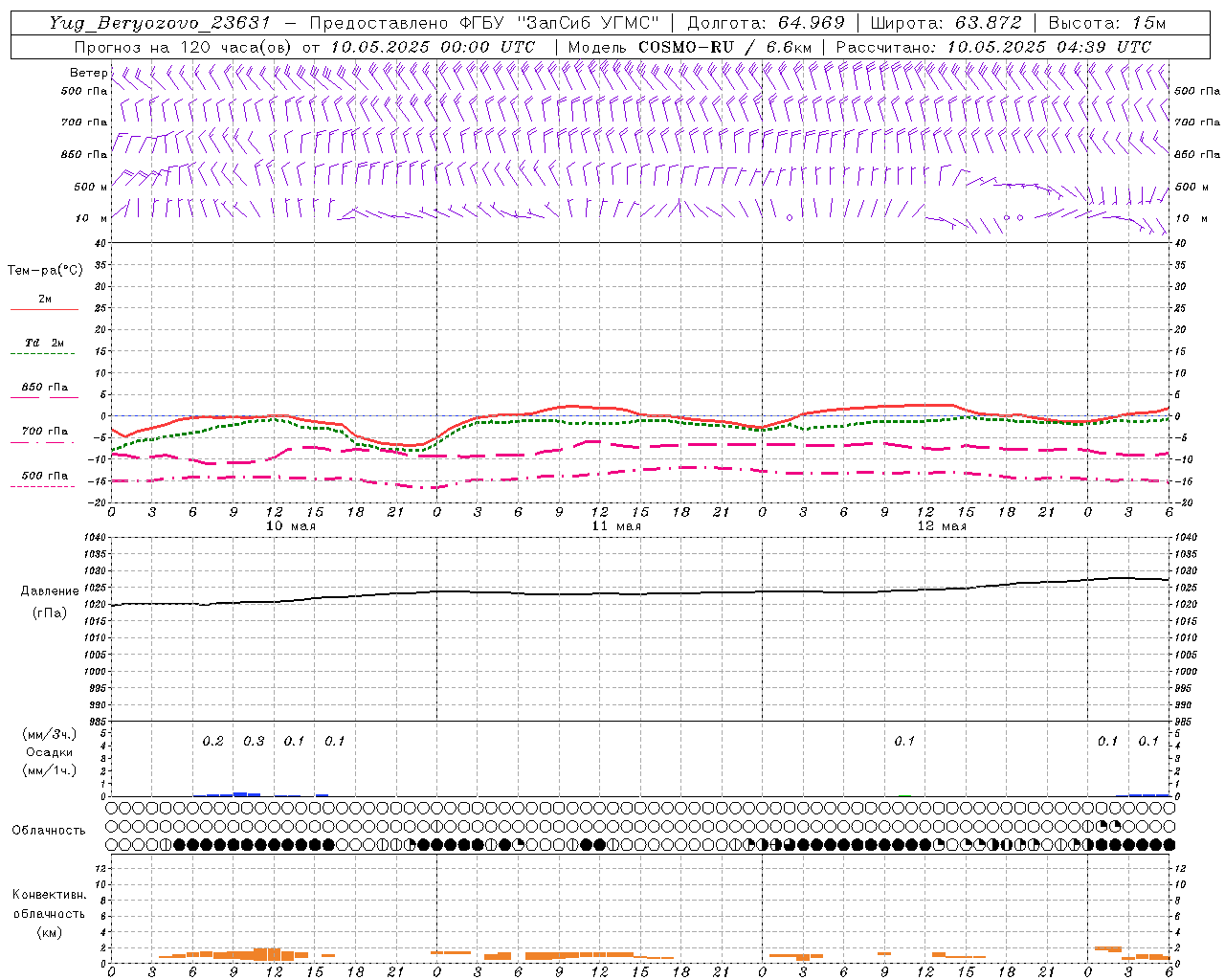The height and width of the screenshot is (980, 1225).
Task: Click 'Рассчитано: 10.05.2025 04:39 UTC' timestamp
Action: [993, 47]
